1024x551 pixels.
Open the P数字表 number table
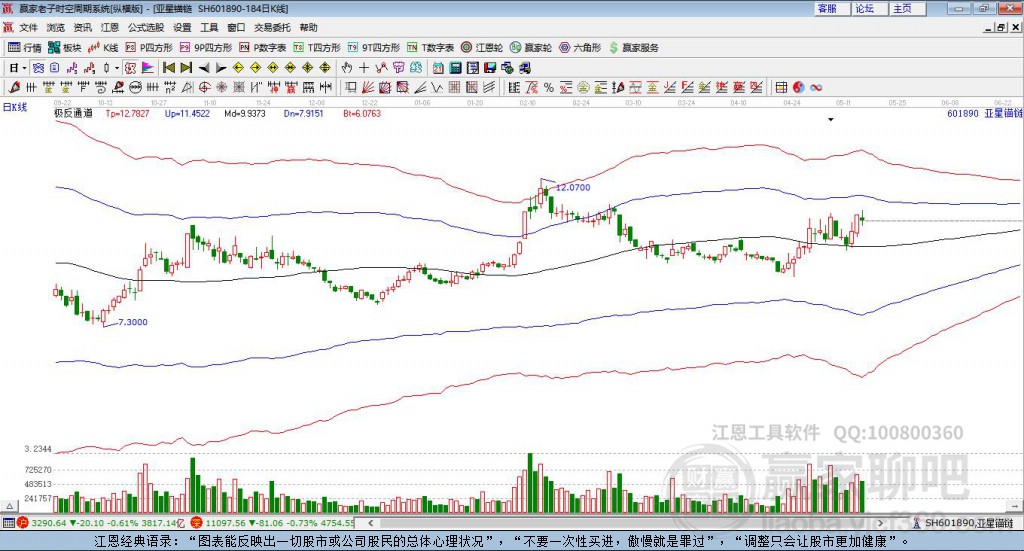click(x=263, y=48)
